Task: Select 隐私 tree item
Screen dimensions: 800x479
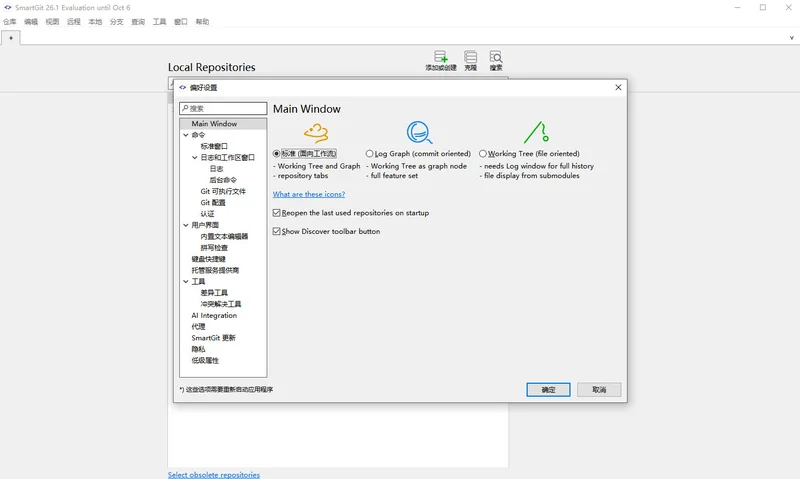Action: click(x=198, y=349)
